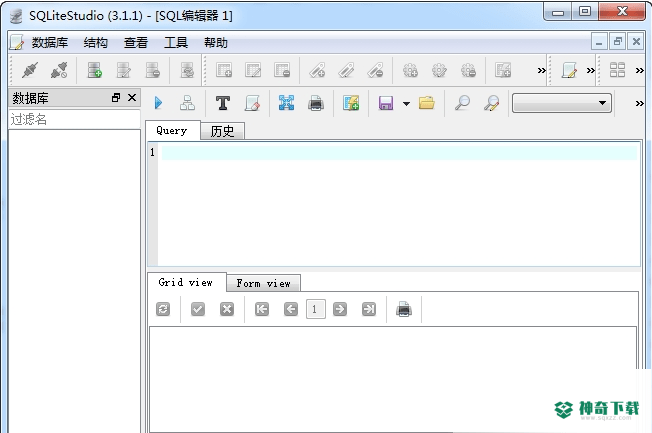Close the 数据库 panel
Viewport: 652px width, 433px height.
click(x=132, y=98)
